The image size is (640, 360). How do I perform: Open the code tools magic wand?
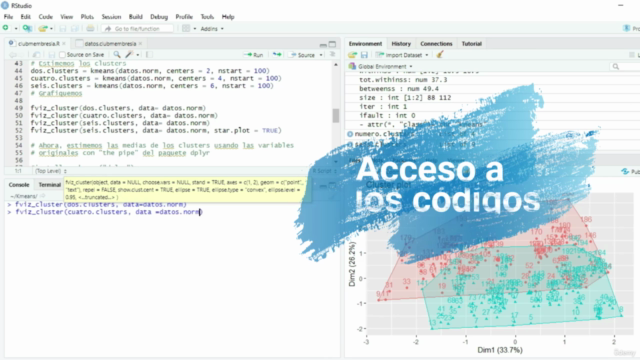129,54
